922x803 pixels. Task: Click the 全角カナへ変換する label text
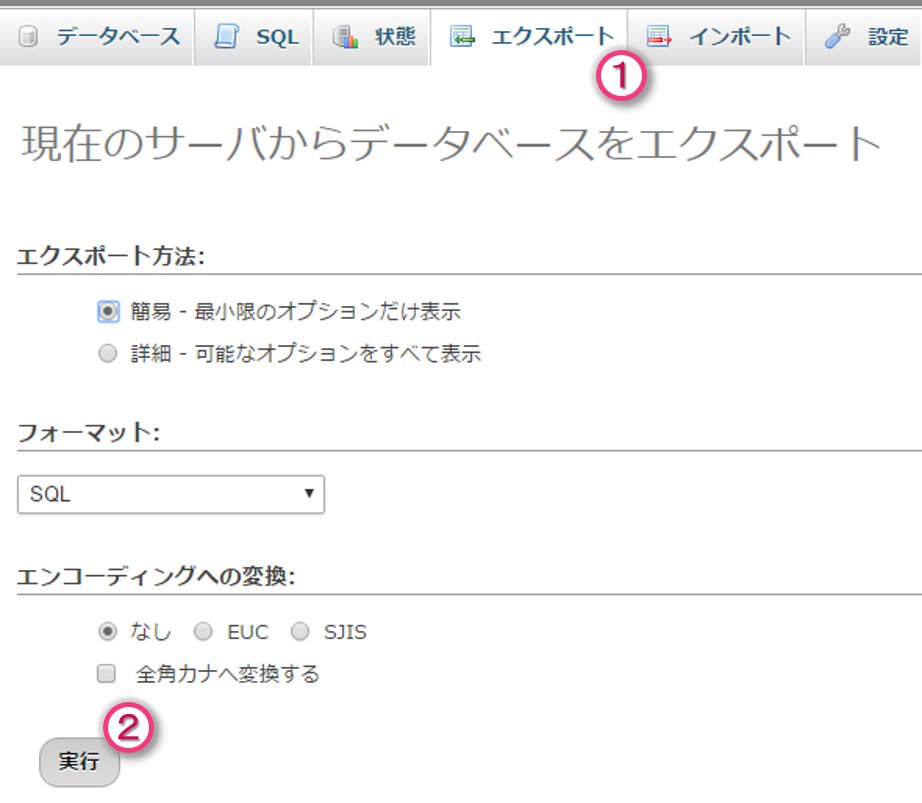coord(228,674)
